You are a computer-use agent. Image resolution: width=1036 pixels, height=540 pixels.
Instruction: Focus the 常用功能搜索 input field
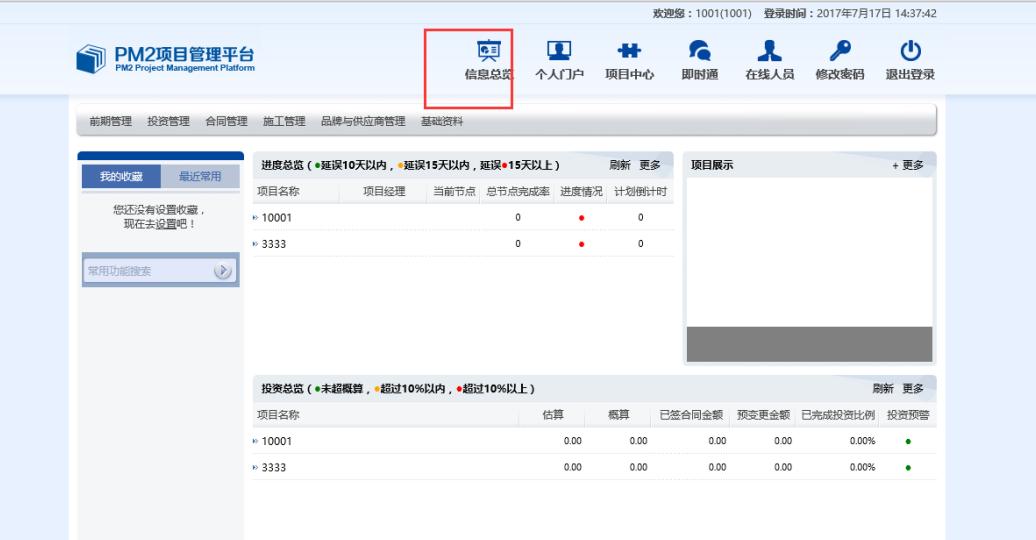[x=145, y=271]
